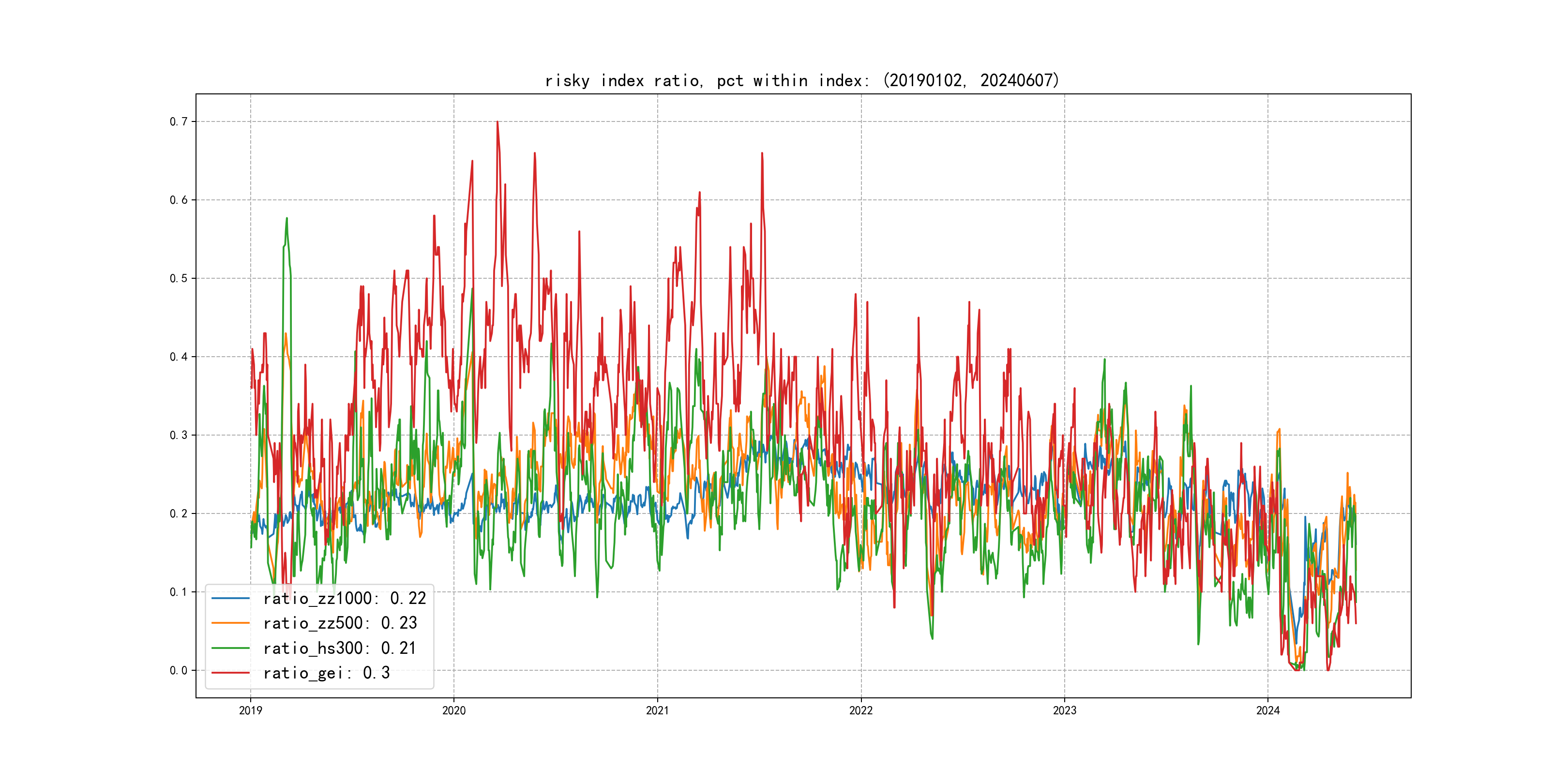
Task: Select the 'ratio_hs300: 0.21' legend label
Action: 340,648
